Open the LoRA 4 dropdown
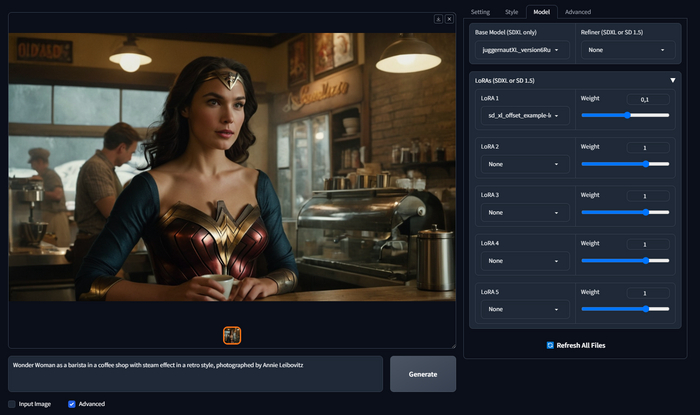700x415 pixels. point(525,261)
